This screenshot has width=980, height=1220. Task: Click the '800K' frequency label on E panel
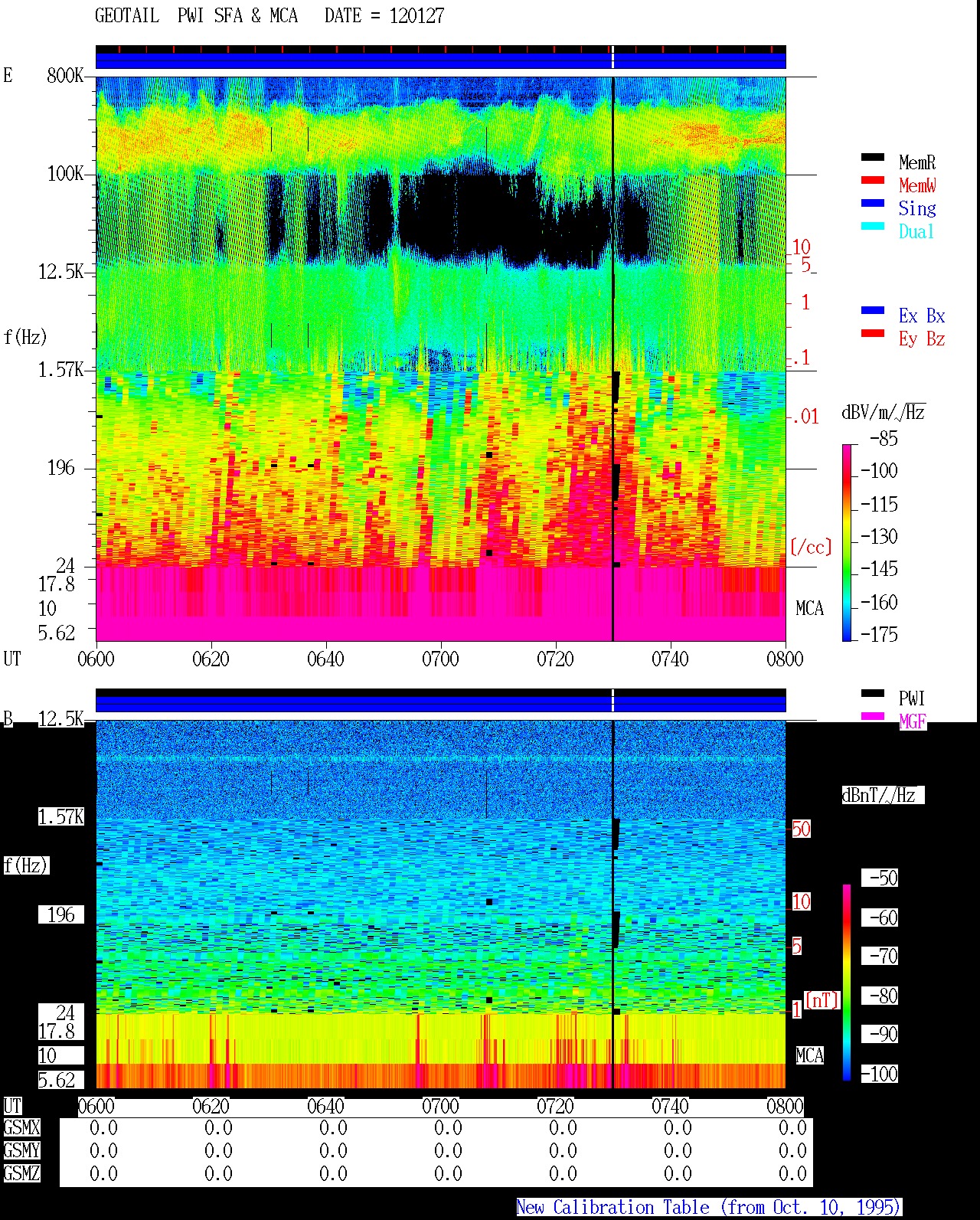coord(65,75)
